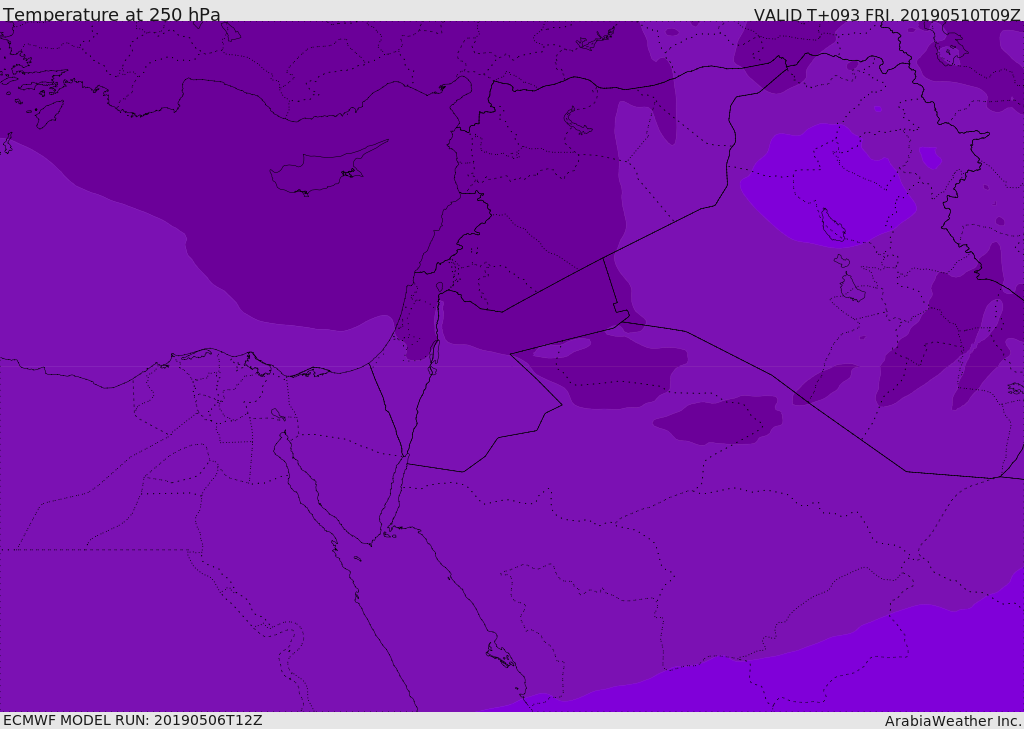Click the 'Temperature at 250 hPa' title text
Viewport: 1024px width, 729px height.
point(112,14)
